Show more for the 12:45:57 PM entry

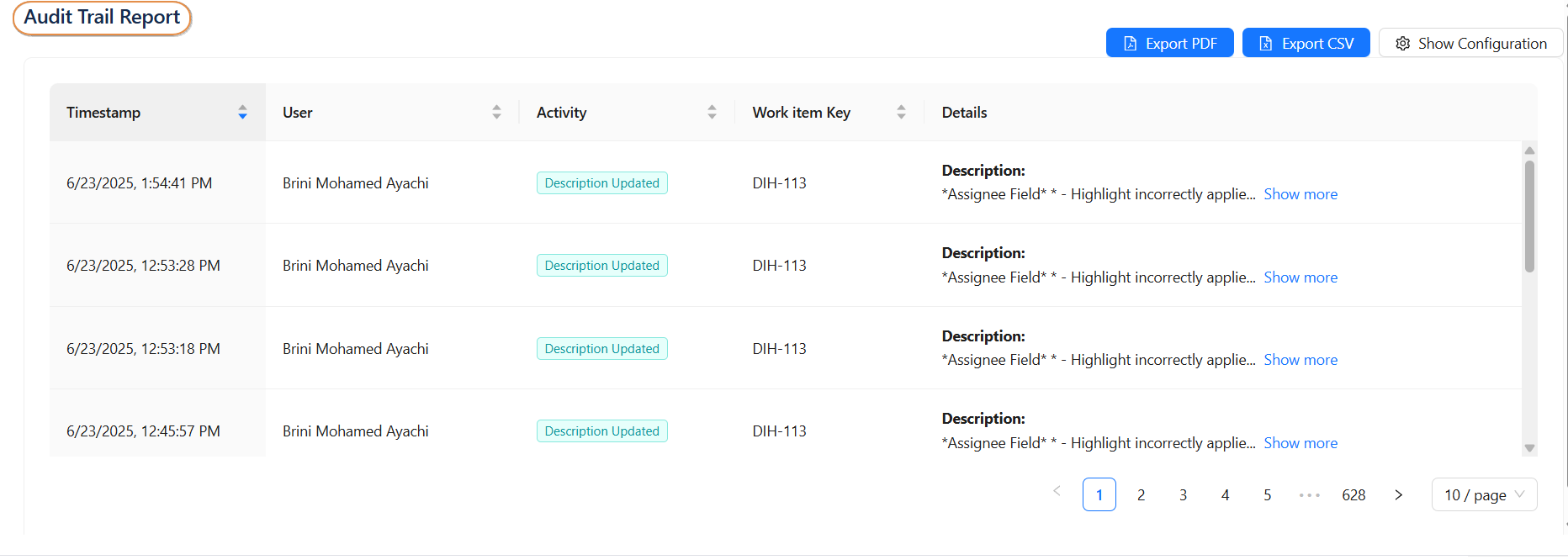click(1300, 443)
